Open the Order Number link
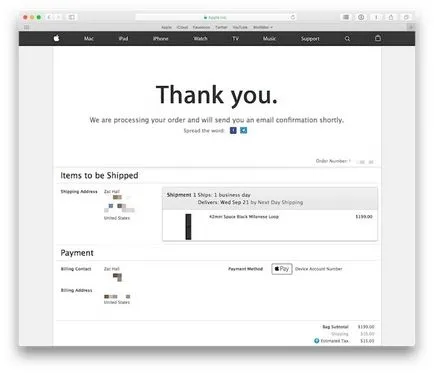The image size is (434, 373). pos(345,161)
